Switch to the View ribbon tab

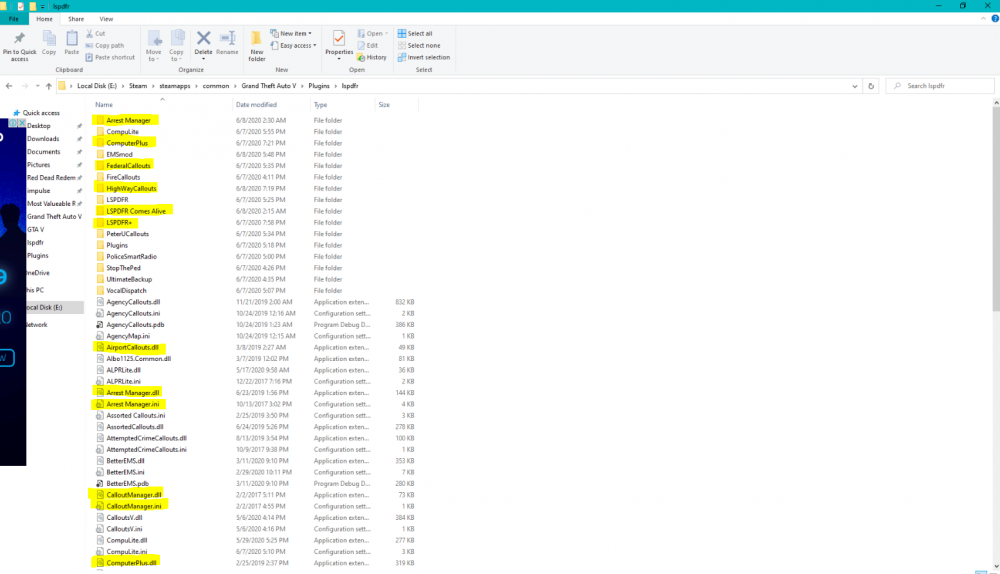(106, 19)
